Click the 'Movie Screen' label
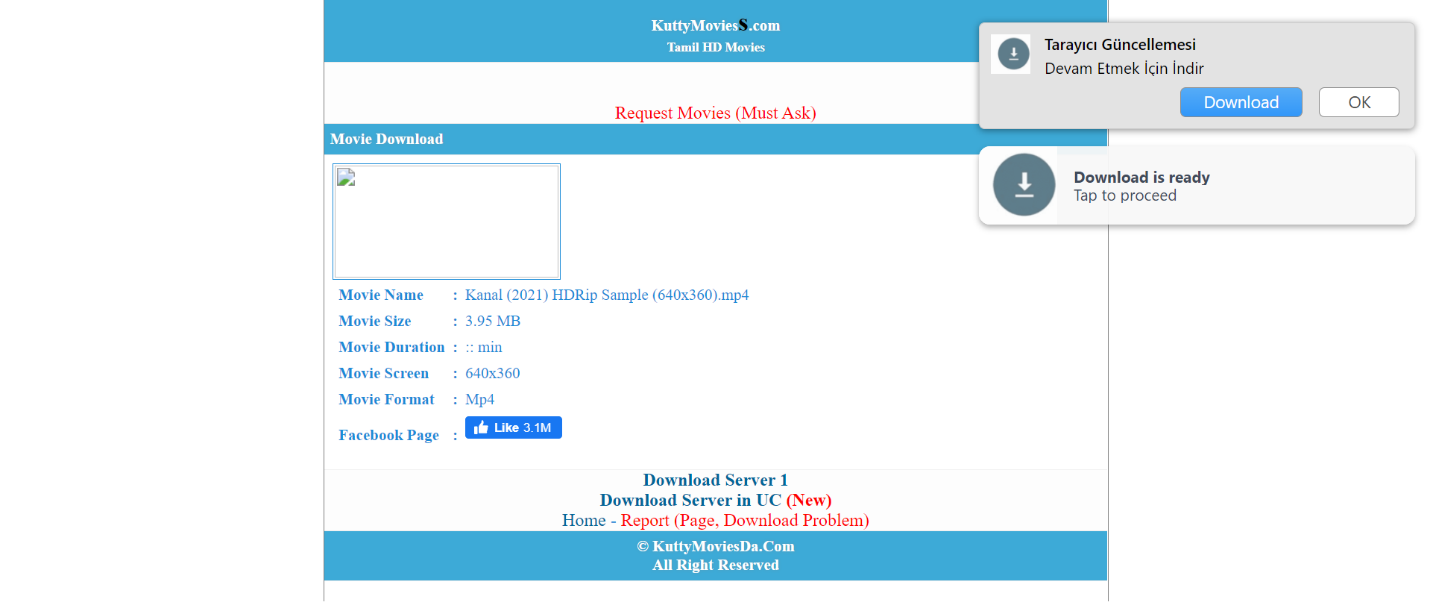Screen dimensions: 1430x611 pyautogui.click(x=384, y=373)
